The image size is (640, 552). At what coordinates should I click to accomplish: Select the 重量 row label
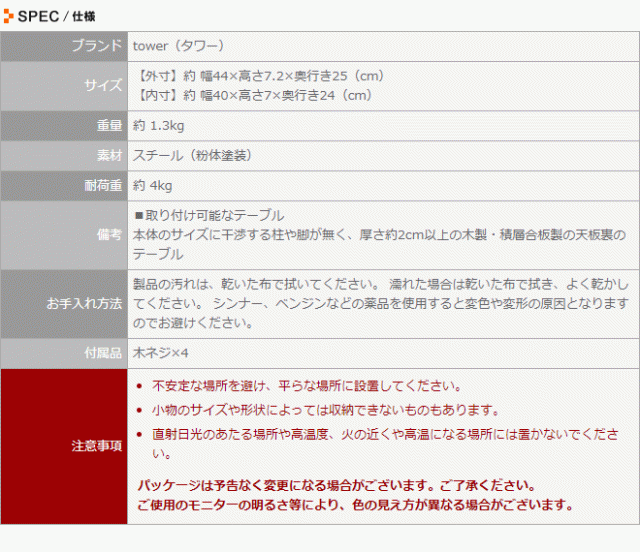pyautogui.click(x=109, y=126)
